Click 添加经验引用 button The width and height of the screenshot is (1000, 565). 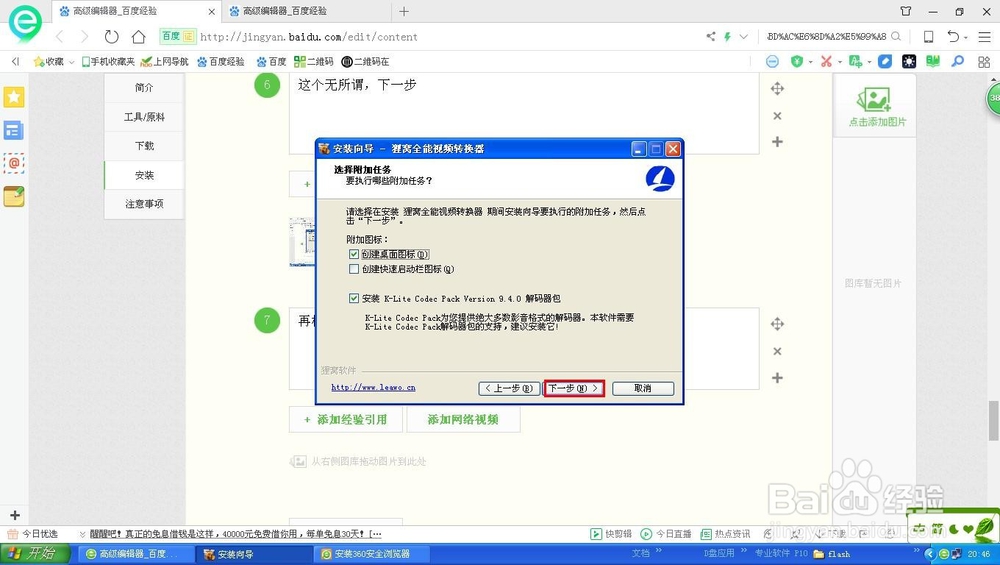(346, 420)
